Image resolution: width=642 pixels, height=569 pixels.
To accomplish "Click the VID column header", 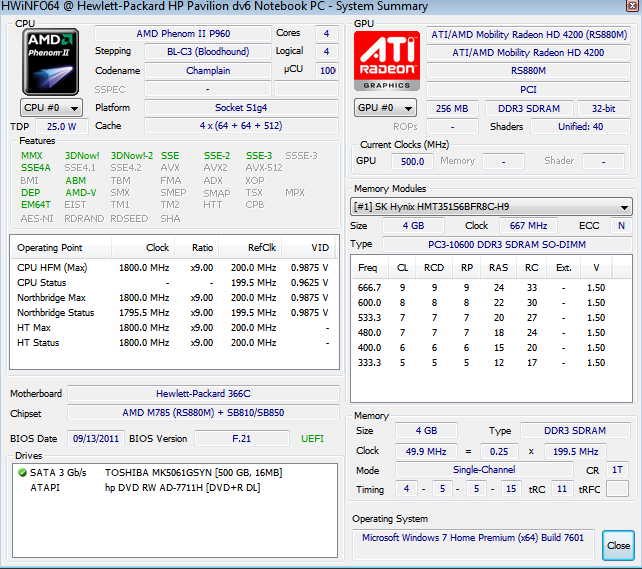I will [309, 248].
